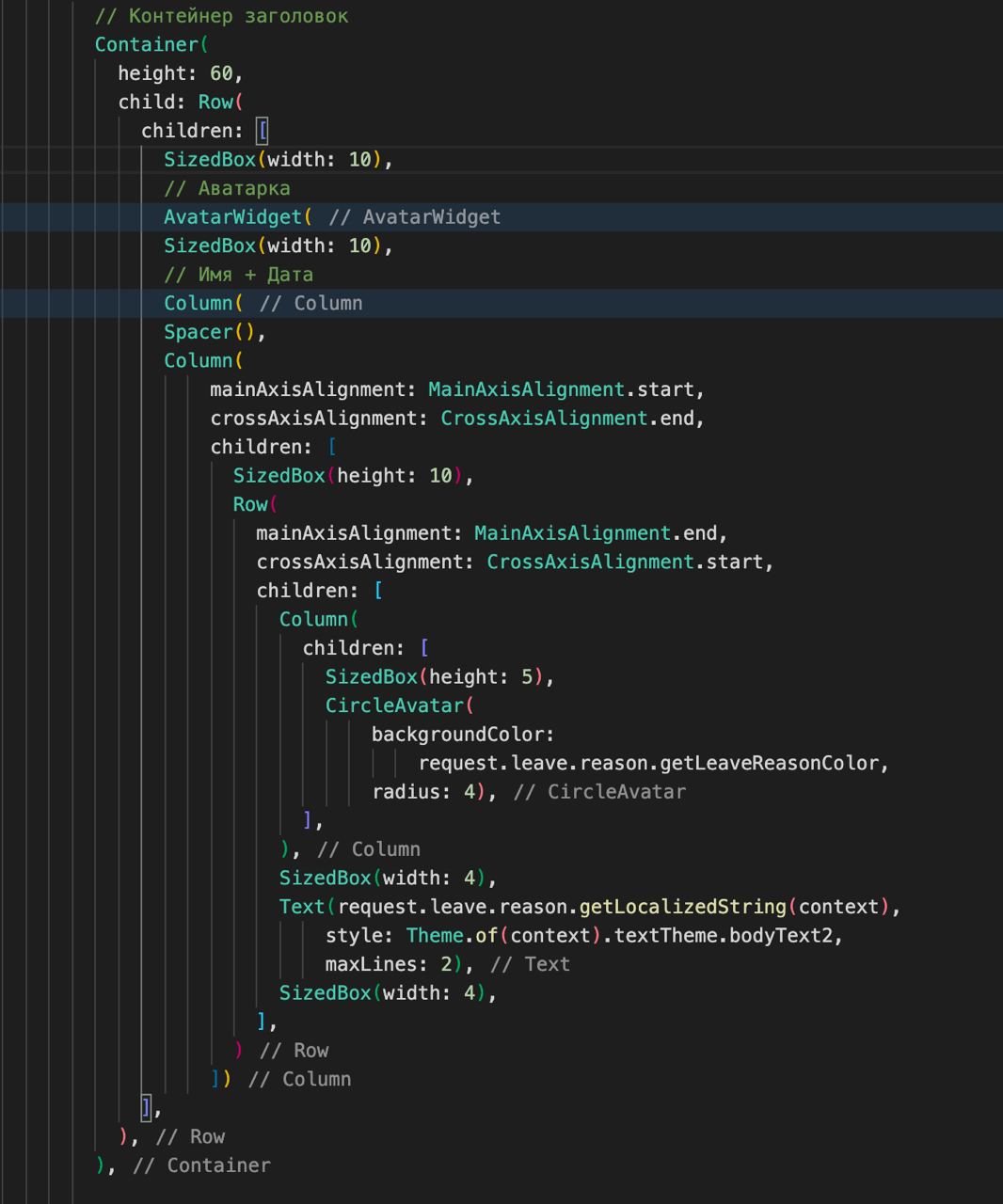Viewport: 1003px width, 1204px height.
Task: Click 'getLocalizedString' method call
Action: (x=682, y=907)
